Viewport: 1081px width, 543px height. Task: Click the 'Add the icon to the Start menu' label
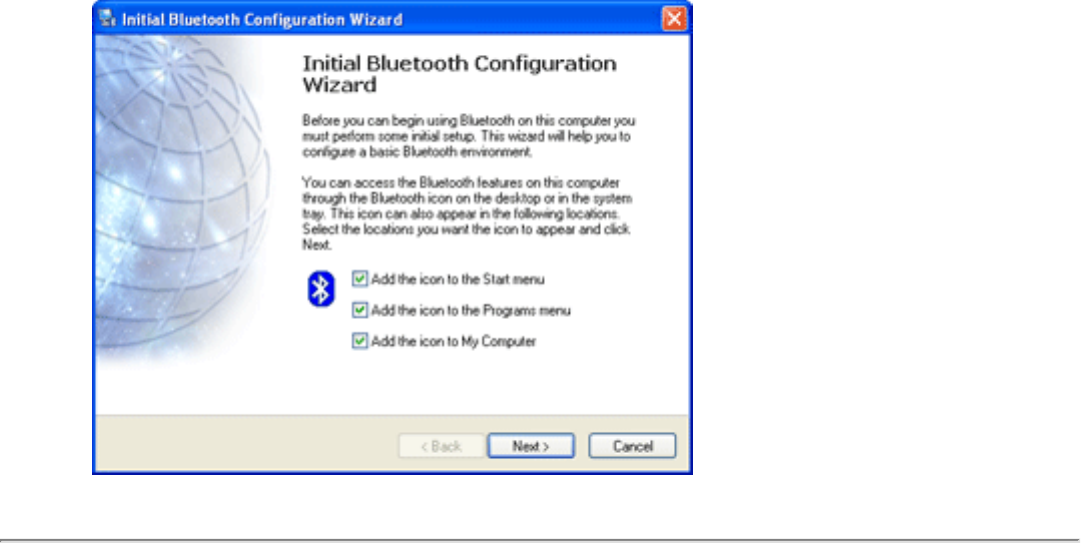458,279
